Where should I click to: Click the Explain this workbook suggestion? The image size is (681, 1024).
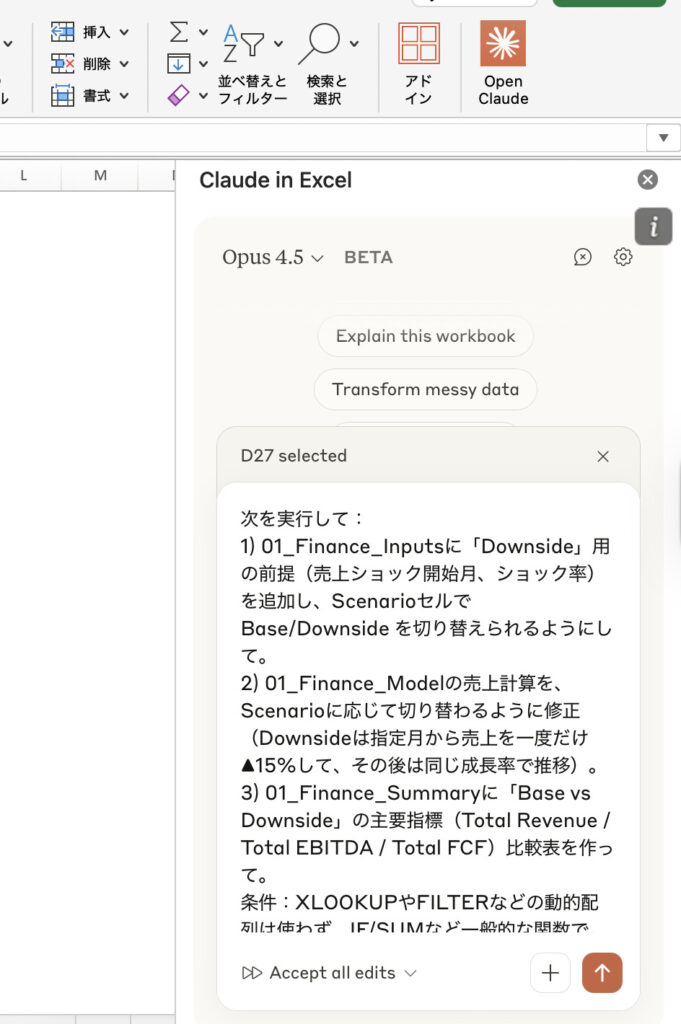coord(425,336)
